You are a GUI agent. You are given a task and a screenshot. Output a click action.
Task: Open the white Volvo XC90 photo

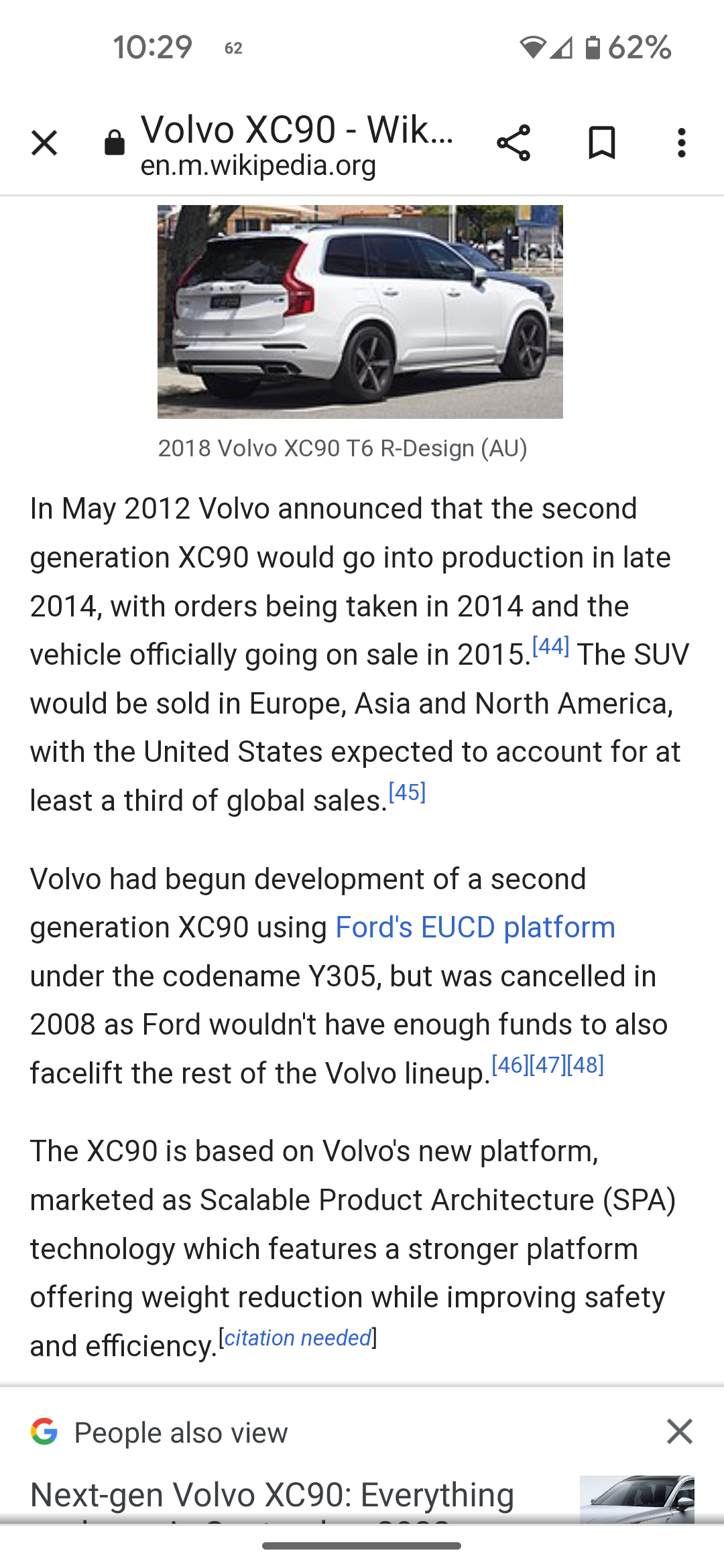click(360, 312)
